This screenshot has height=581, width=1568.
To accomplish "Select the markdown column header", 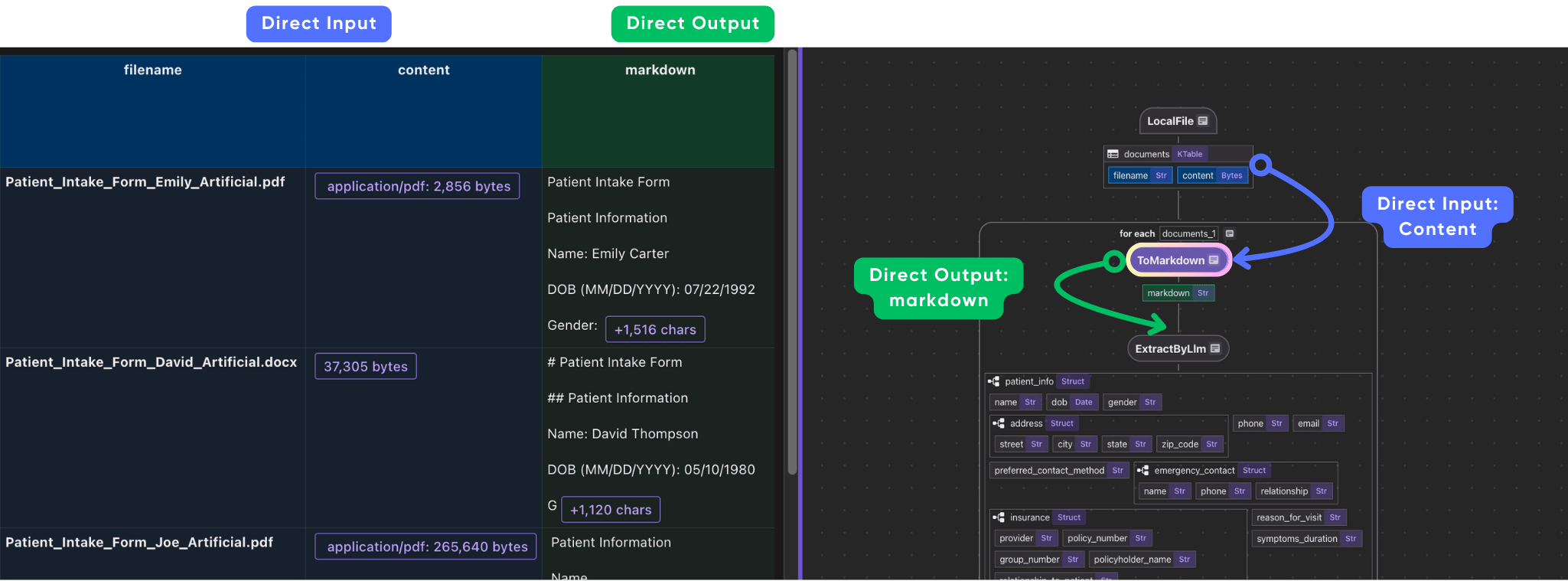I will [660, 70].
